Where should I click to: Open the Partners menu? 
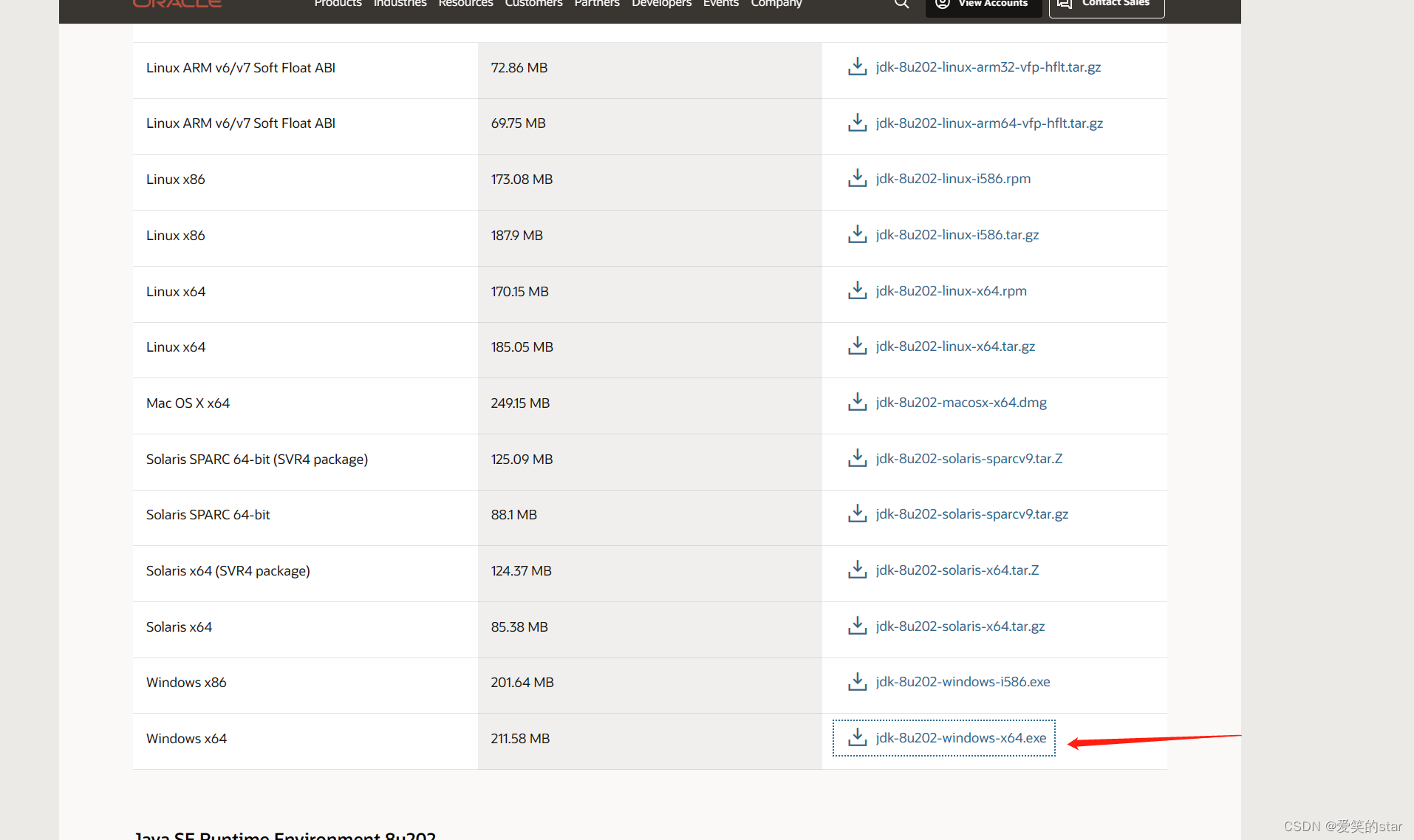pos(597,4)
